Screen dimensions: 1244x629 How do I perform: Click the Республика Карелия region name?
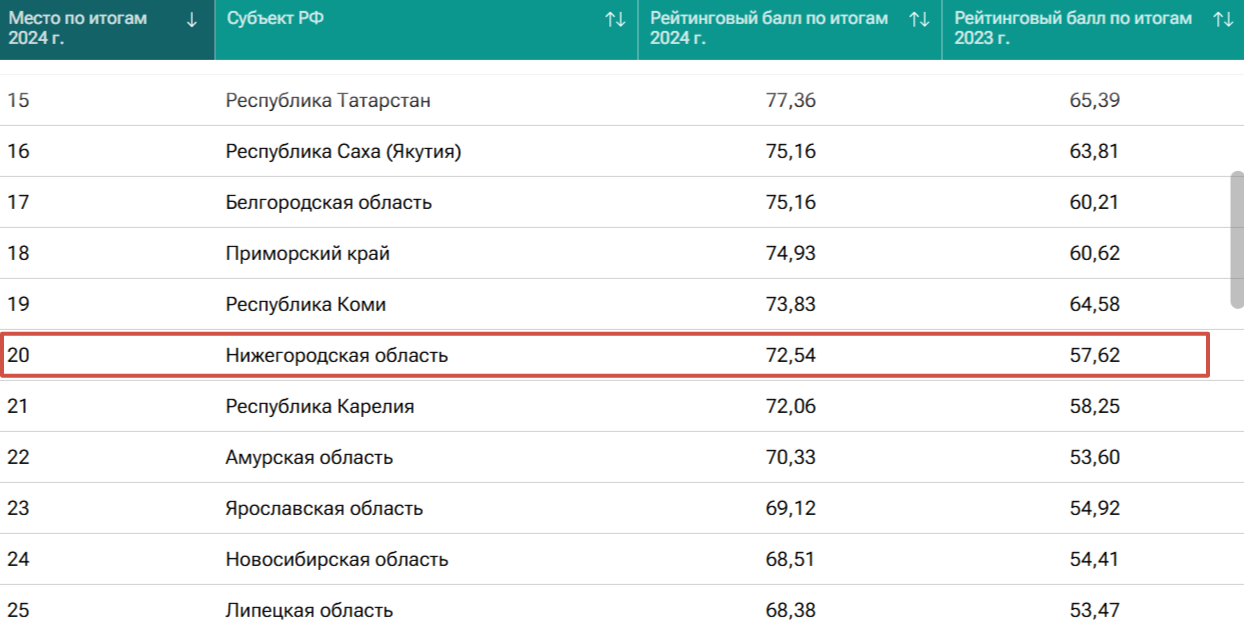[319, 407]
